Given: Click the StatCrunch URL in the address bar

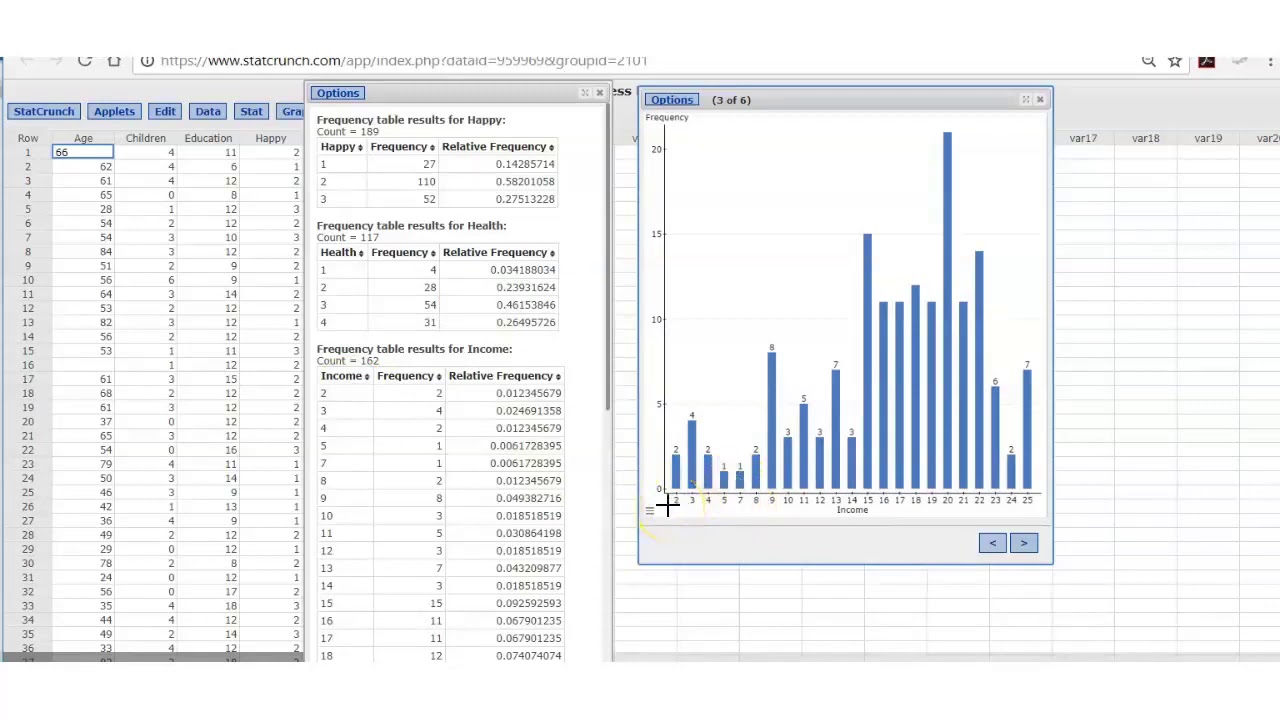Looking at the screenshot, I should pos(404,61).
